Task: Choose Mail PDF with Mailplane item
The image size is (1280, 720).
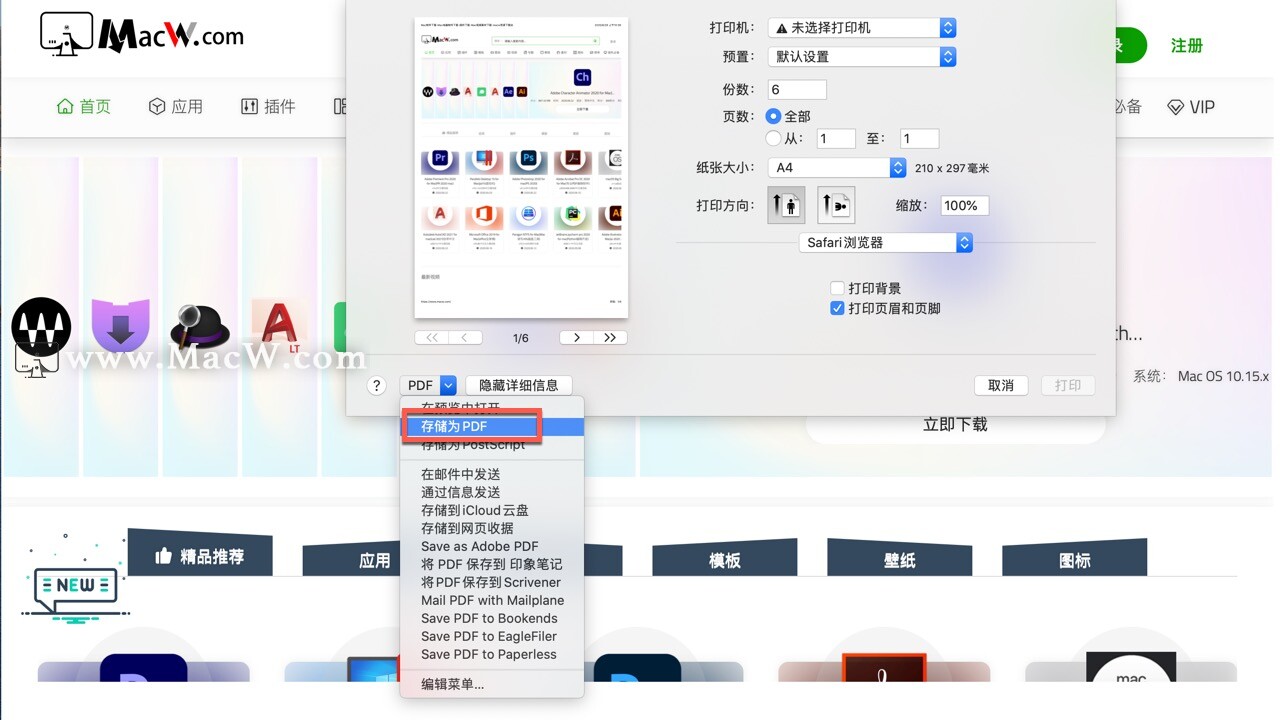Action: (492, 600)
